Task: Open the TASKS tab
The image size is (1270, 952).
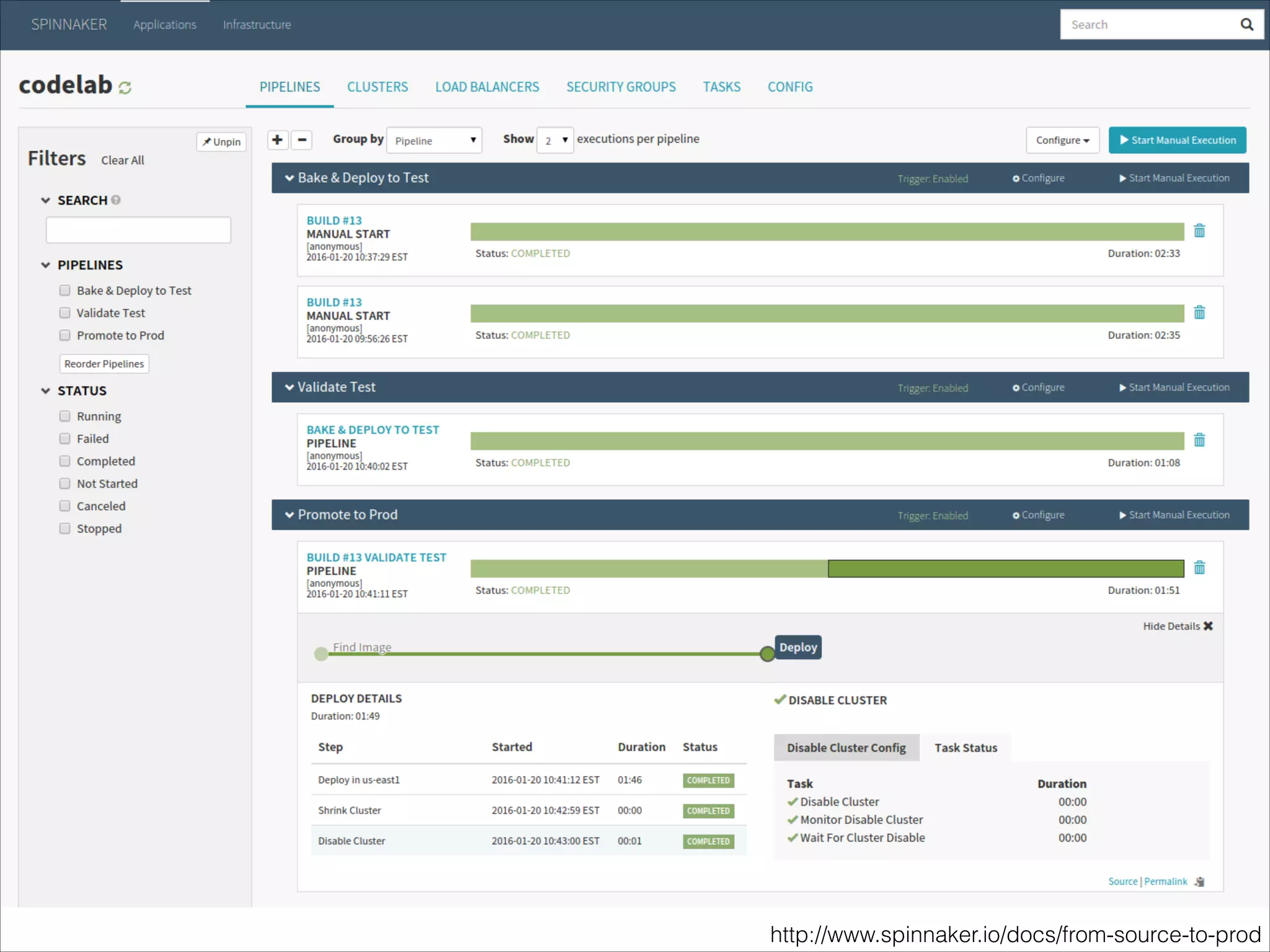Action: pos(721,87)
